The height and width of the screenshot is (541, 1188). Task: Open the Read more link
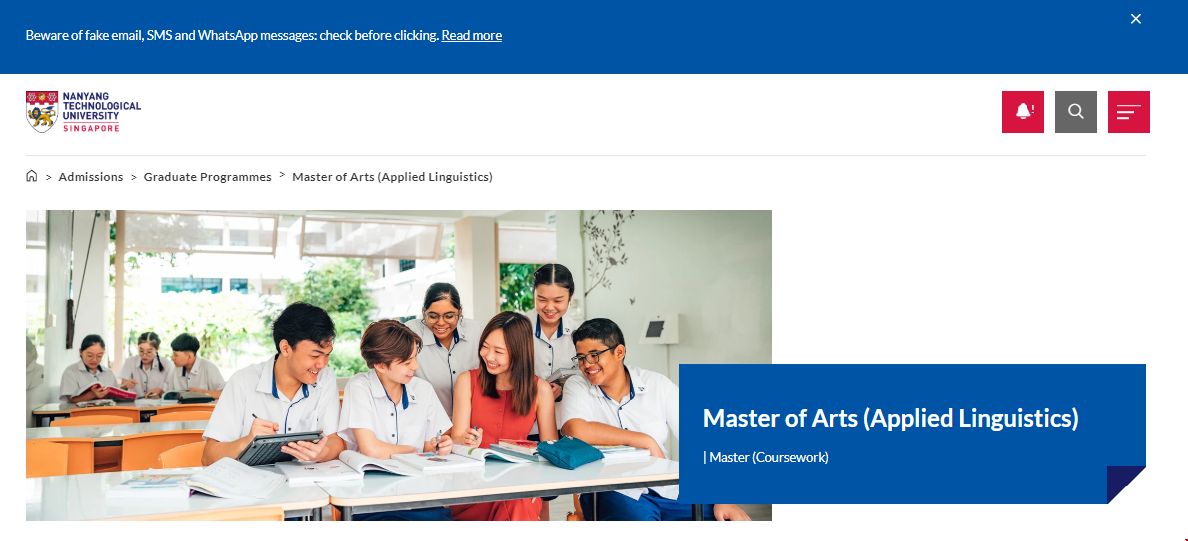(471, 35)
